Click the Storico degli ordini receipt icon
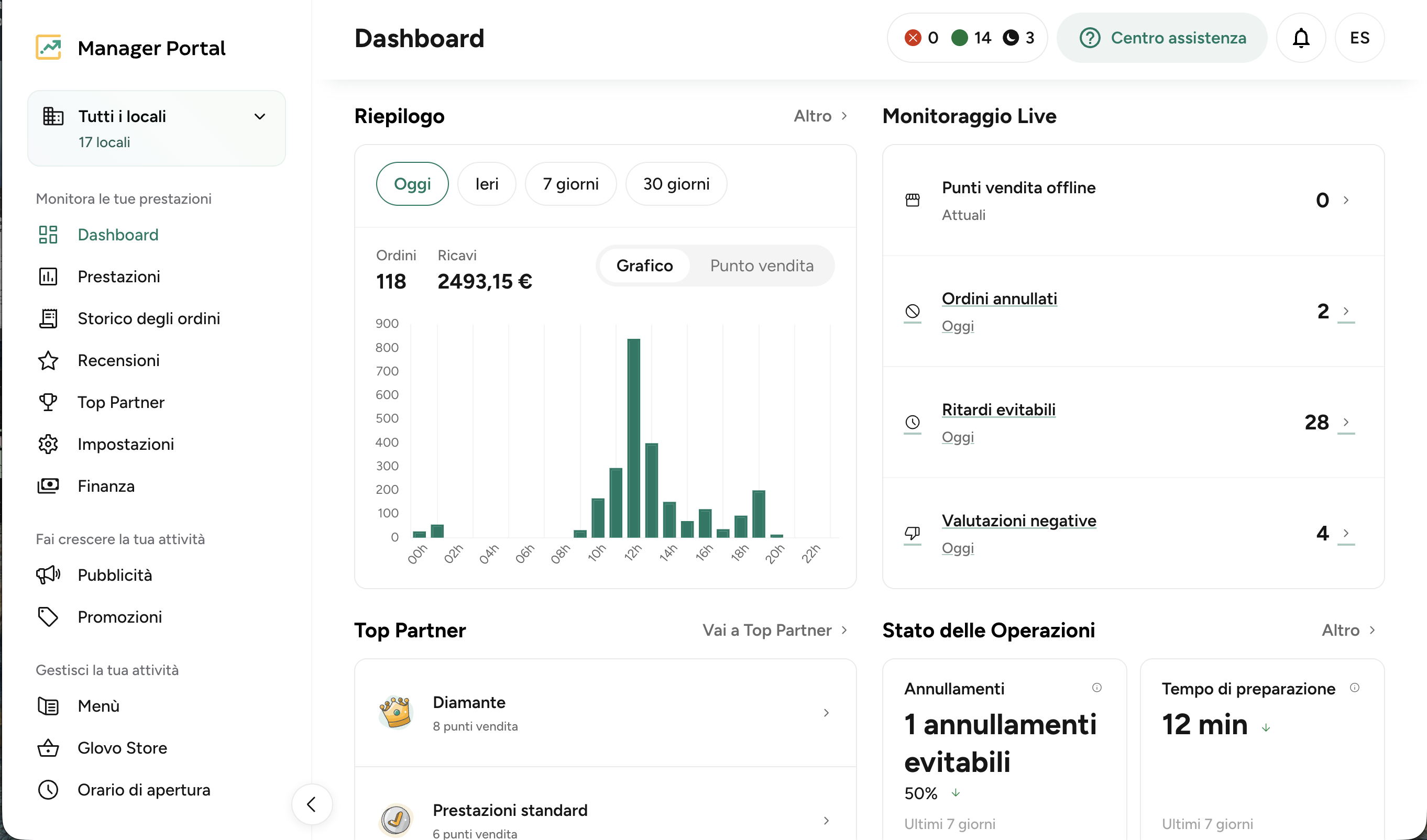The image size is (1427, 840). tap(48, 318)
